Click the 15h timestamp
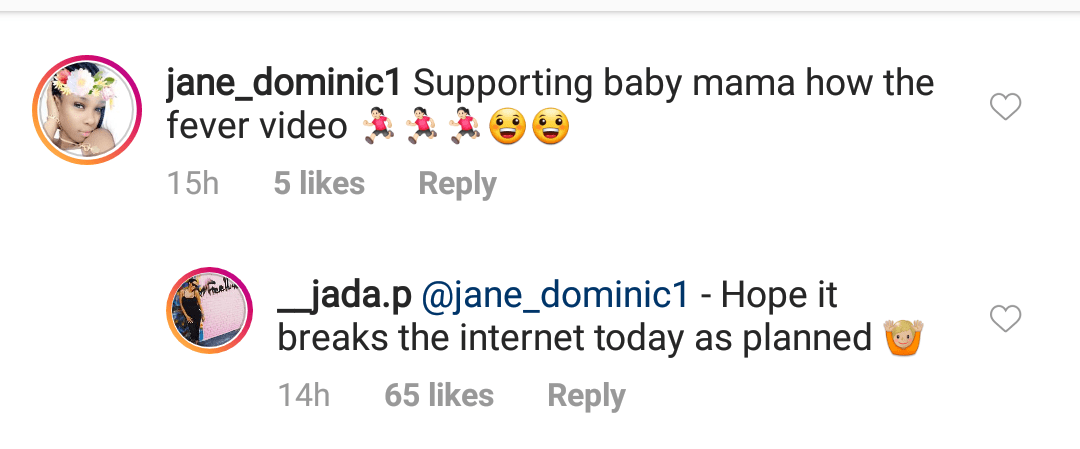The height and width of the screenshot is (449, 1080). click(192, 184)
